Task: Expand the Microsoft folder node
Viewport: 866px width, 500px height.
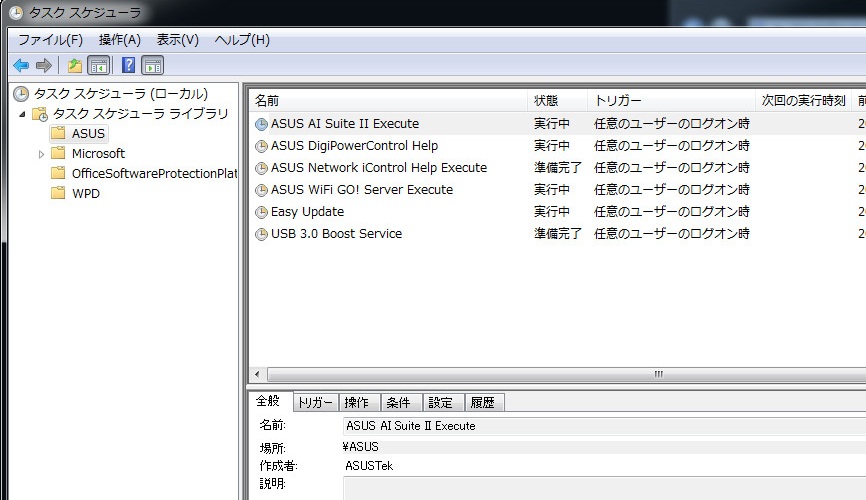Action: (41, 154)
